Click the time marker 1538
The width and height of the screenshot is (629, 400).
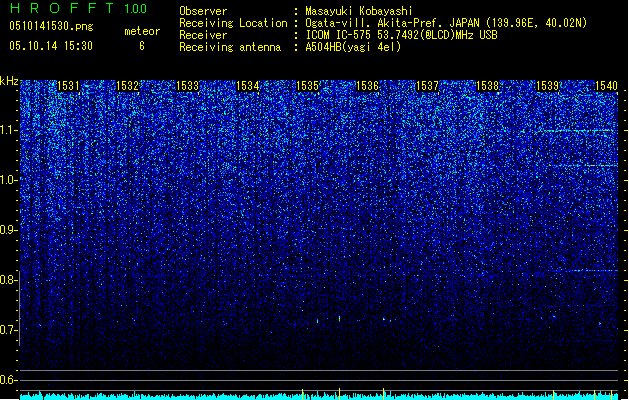coord(487,86)
